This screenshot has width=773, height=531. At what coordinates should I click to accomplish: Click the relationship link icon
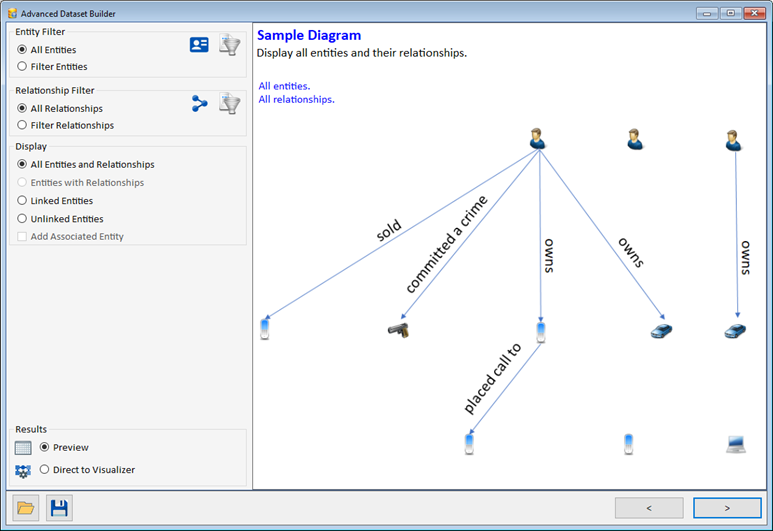pos(199,104)
